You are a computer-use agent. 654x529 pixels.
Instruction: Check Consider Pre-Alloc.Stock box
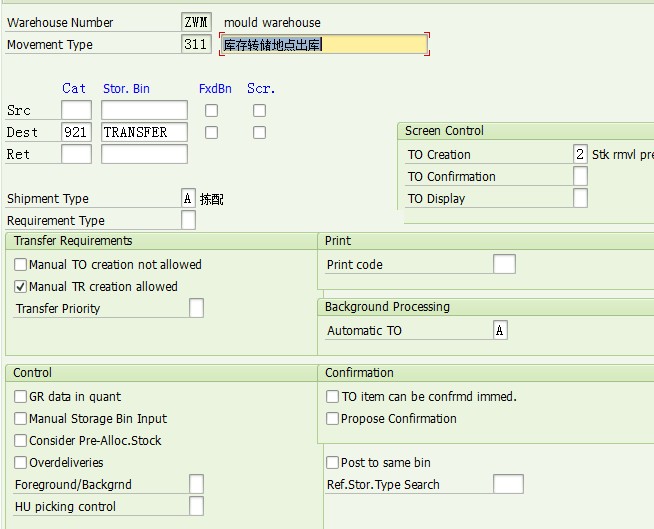(21, 441)
